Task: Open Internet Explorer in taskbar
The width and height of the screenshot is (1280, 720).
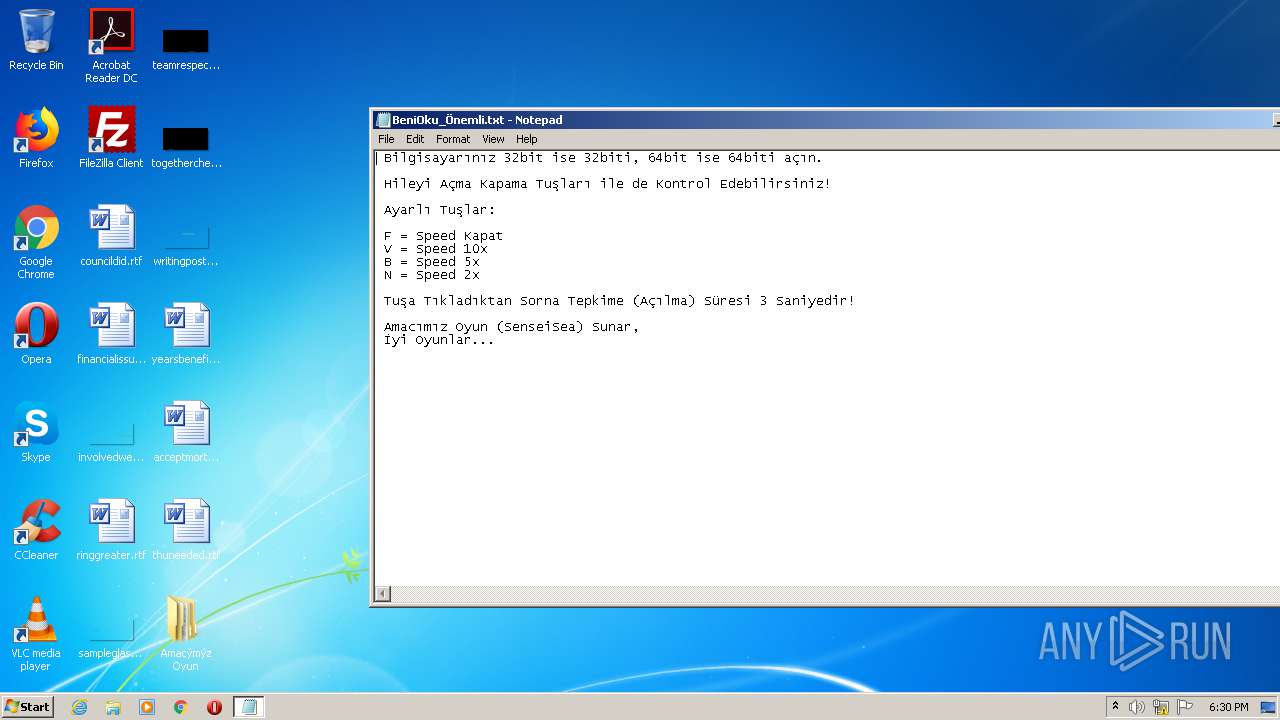Action: [79, 707]
